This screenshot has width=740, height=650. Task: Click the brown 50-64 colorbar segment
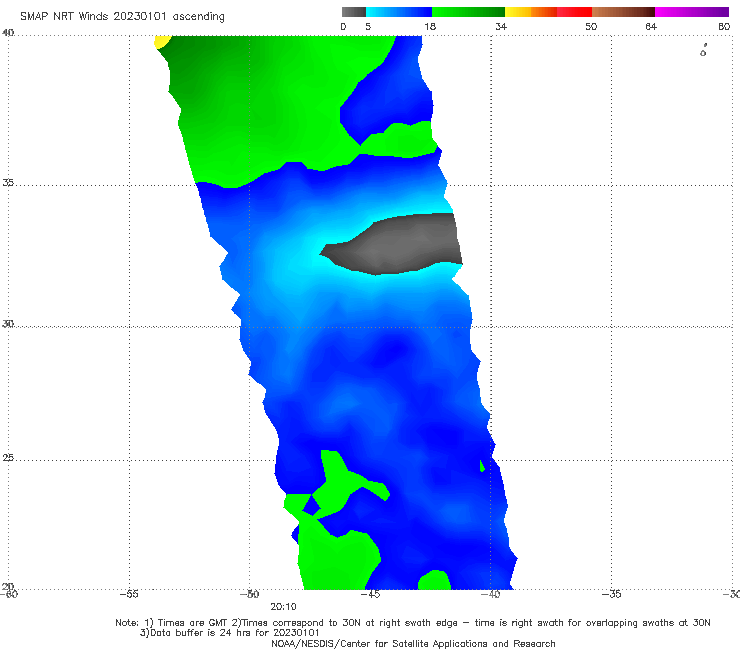[x=623, y=12]
